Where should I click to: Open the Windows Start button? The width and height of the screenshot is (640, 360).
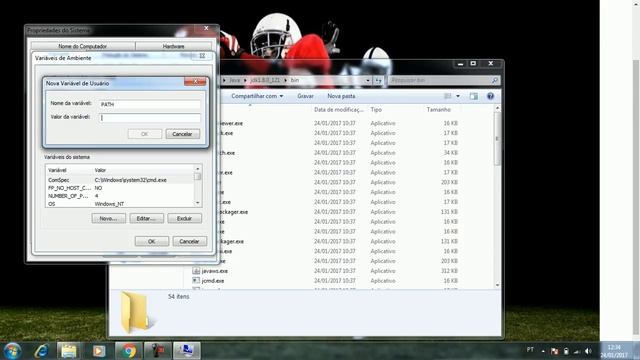(12, 351)
